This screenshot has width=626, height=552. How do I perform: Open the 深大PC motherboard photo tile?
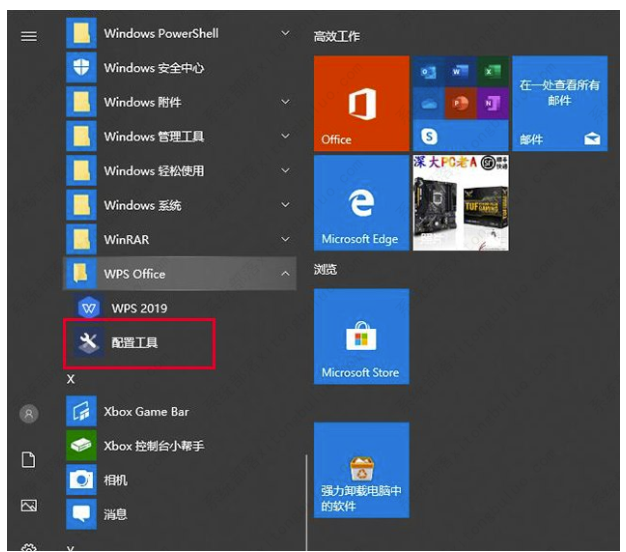tap(460, 203)
